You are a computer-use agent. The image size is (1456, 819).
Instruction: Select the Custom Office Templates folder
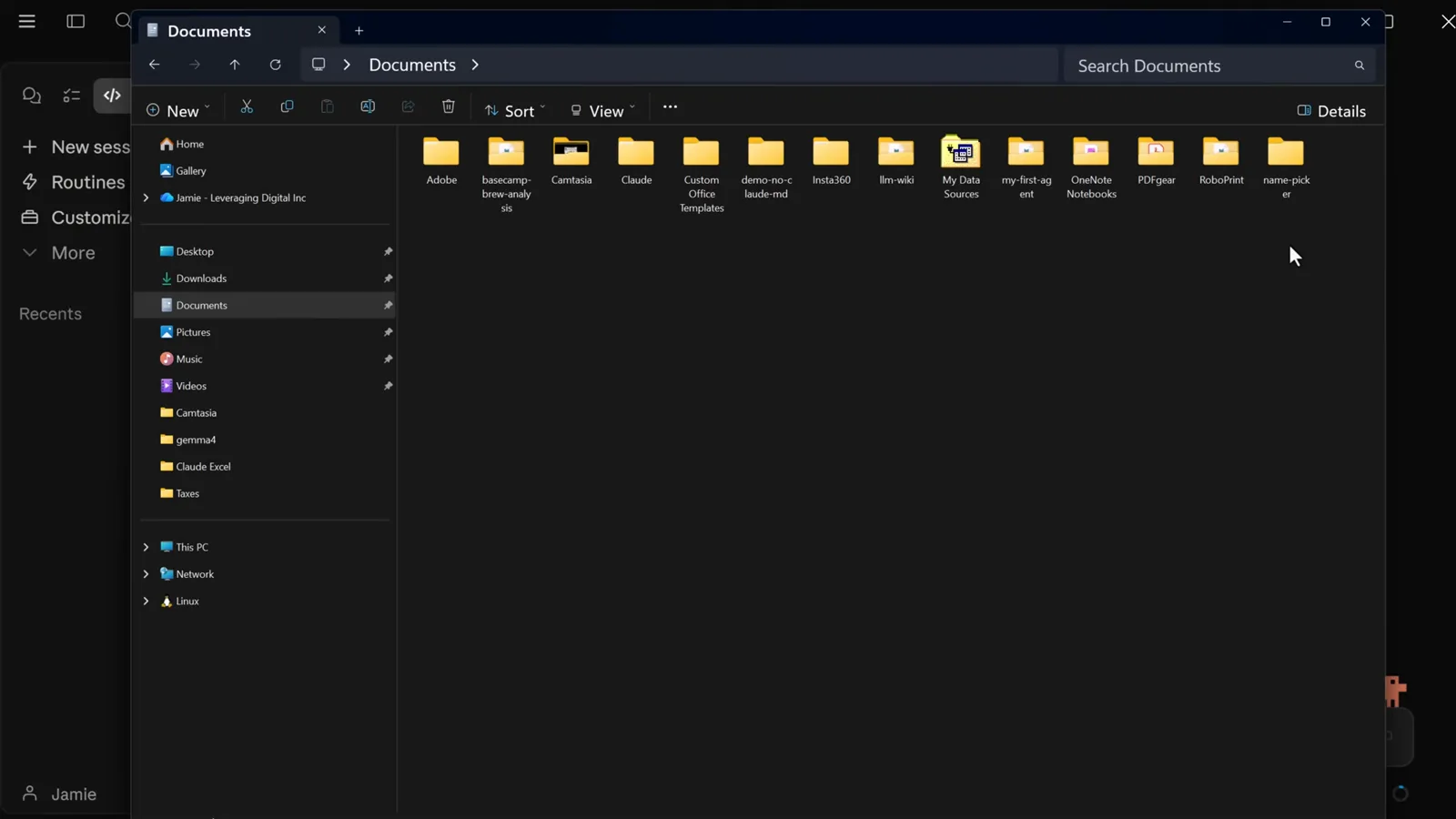[x=702, y=175]
